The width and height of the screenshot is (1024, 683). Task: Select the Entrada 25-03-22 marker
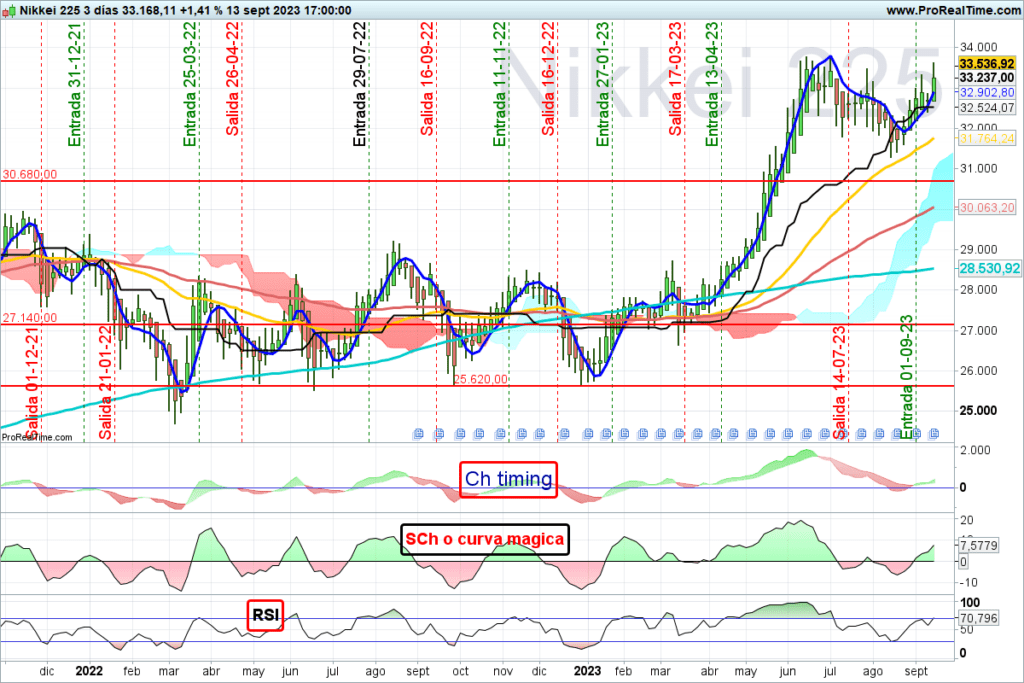point(190,85)
